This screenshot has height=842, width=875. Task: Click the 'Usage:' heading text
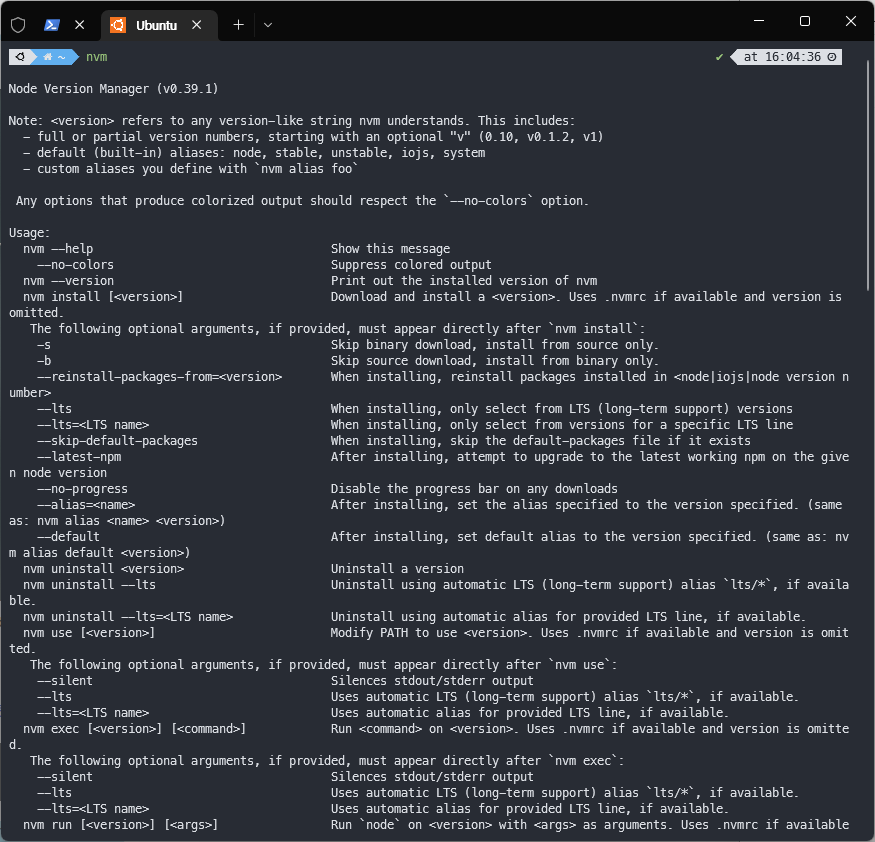(x=29, y=233)
